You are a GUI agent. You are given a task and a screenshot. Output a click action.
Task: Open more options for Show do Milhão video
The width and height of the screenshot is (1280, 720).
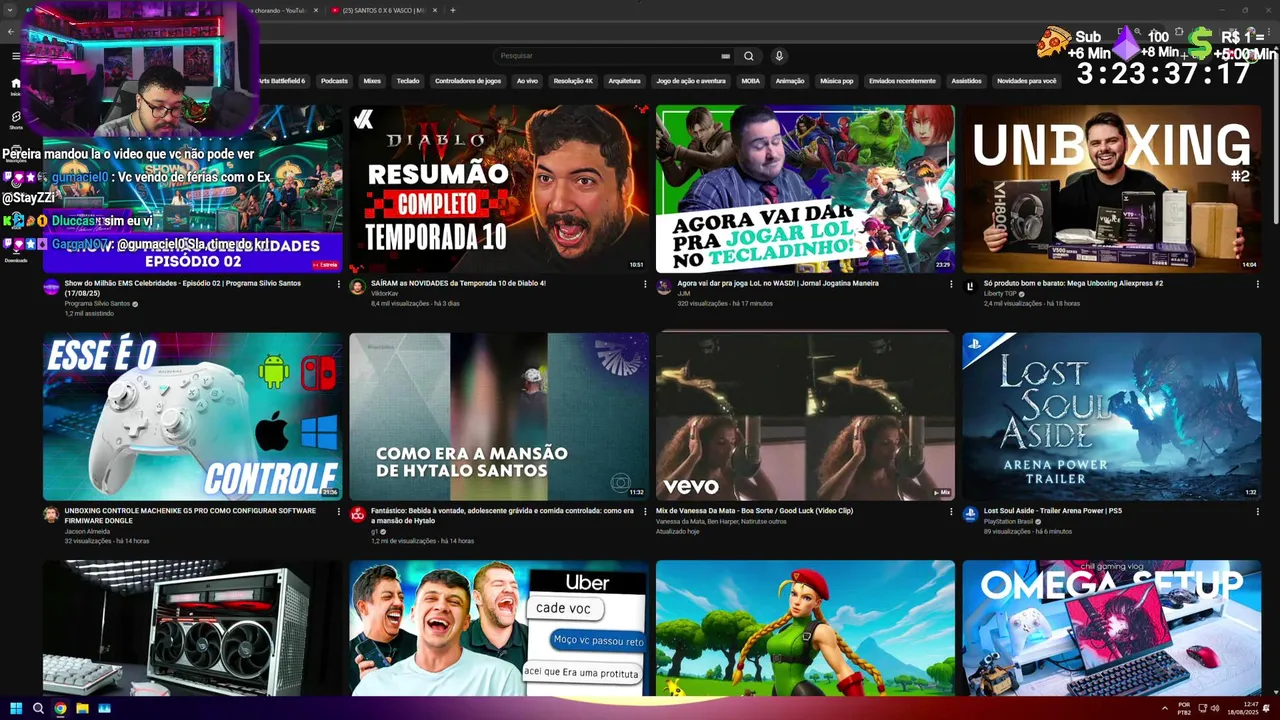click(x=338, y=284)
